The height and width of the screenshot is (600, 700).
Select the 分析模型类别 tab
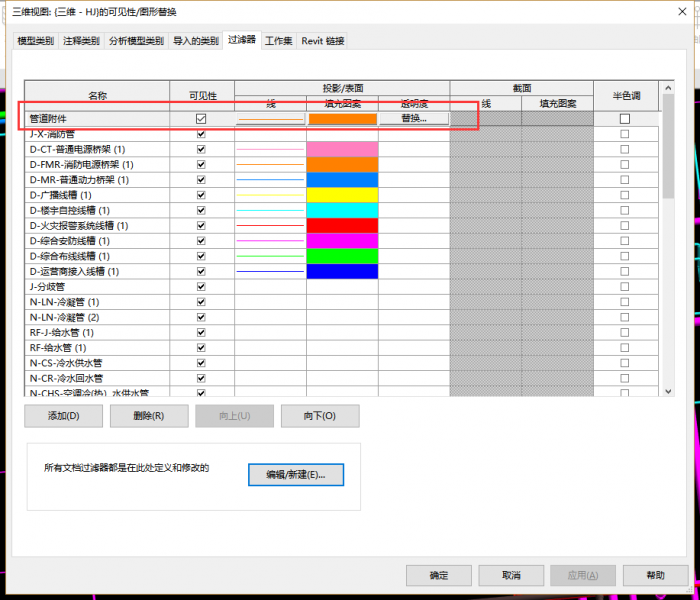point(136,41)
